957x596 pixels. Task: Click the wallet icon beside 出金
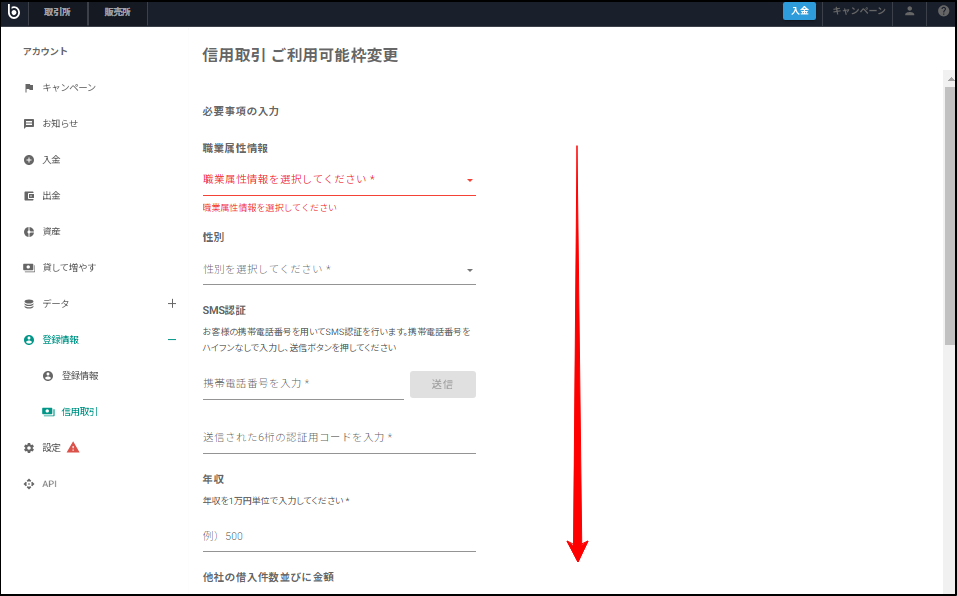coord(29,196)
